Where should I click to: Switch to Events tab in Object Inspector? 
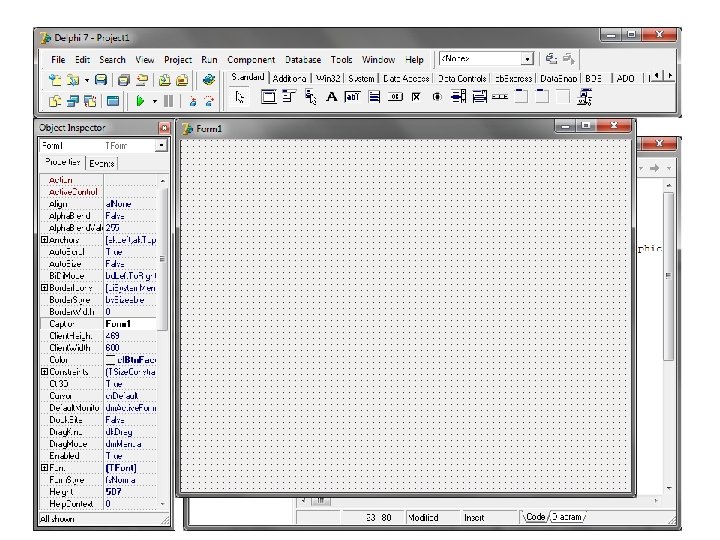click(x=101, y=163)
